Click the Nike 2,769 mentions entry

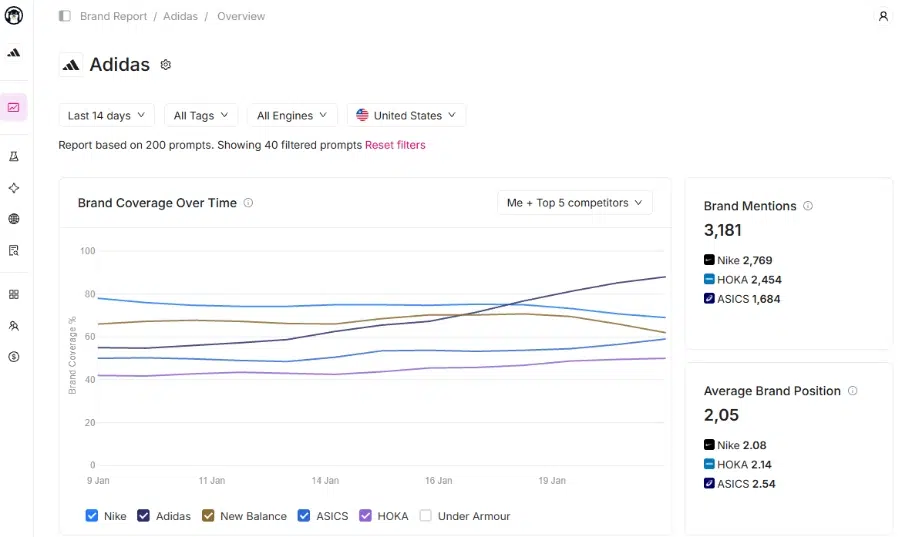(738, 260)
